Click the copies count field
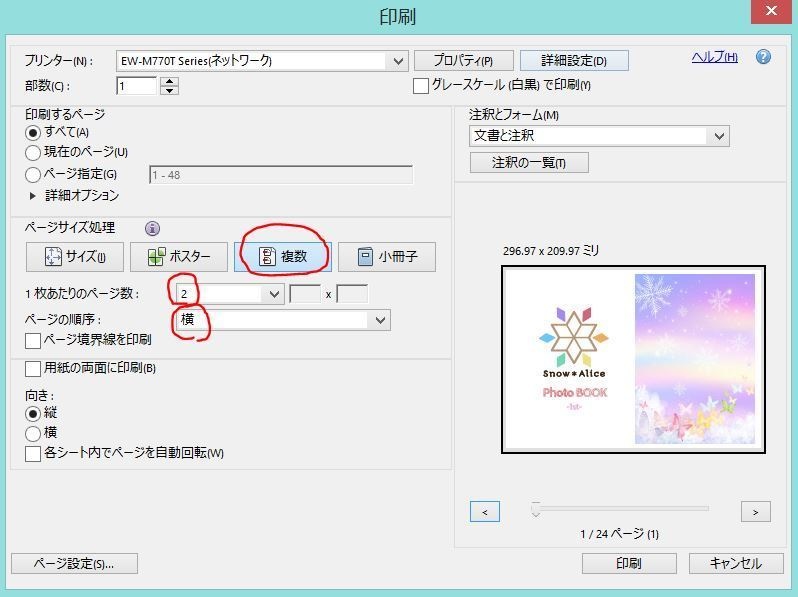Viewport: 798px width, 597px height. [x=136, y=86]
